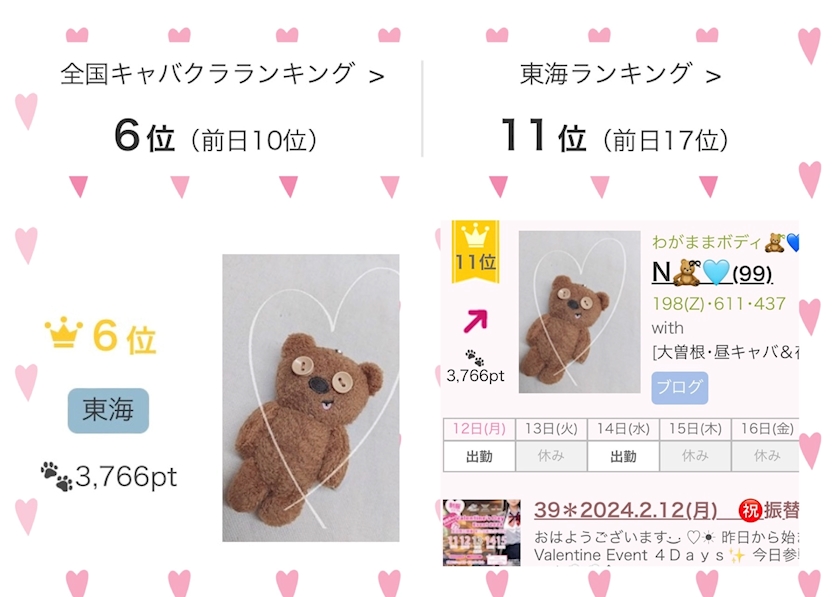840x597 pixels.
Task: Click the pink upward trend arrow
Action: click(476, 321)
